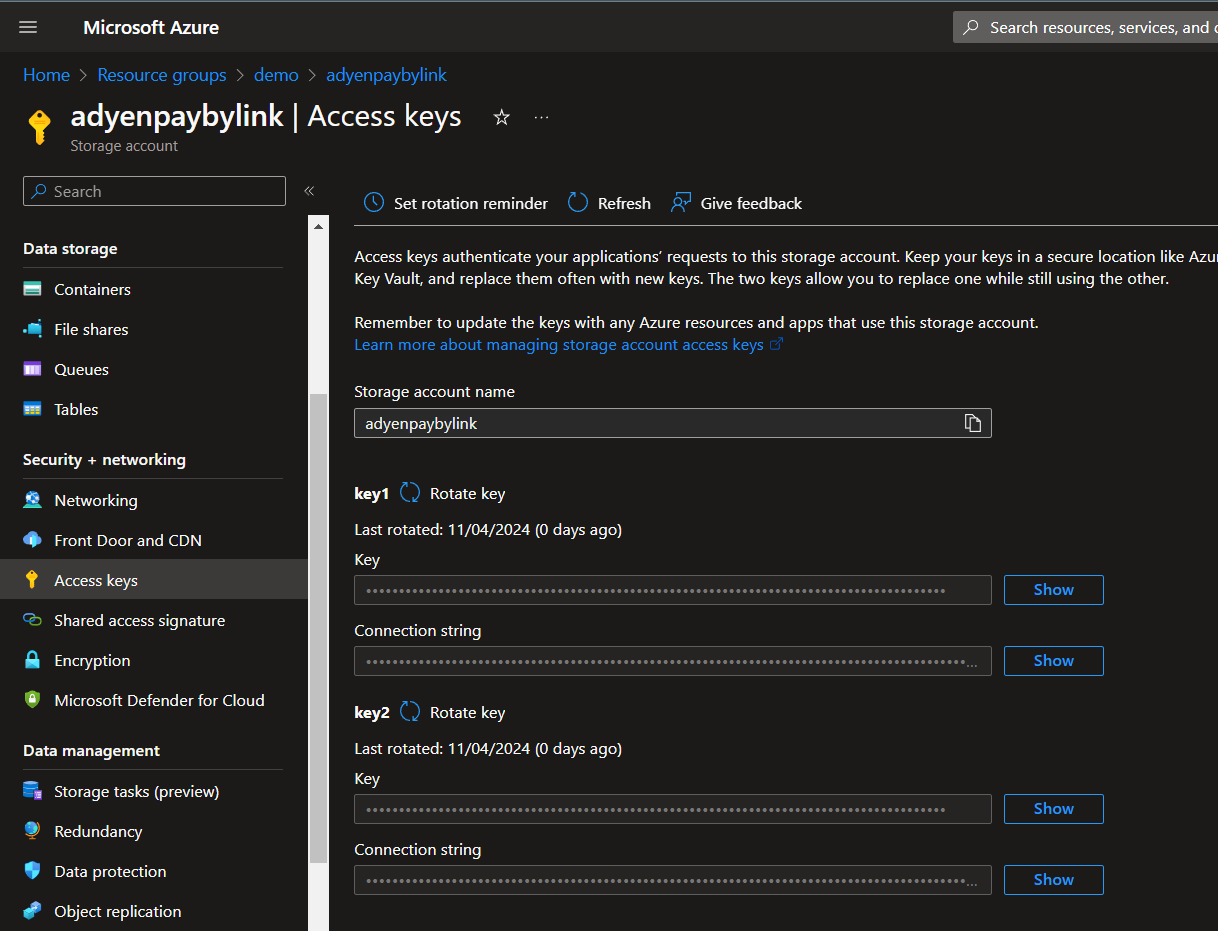The height and width of the screenshot is (931, 1218).
Task: Open the Azure portal hamburger menu
Action: click(x=28, y=27)
